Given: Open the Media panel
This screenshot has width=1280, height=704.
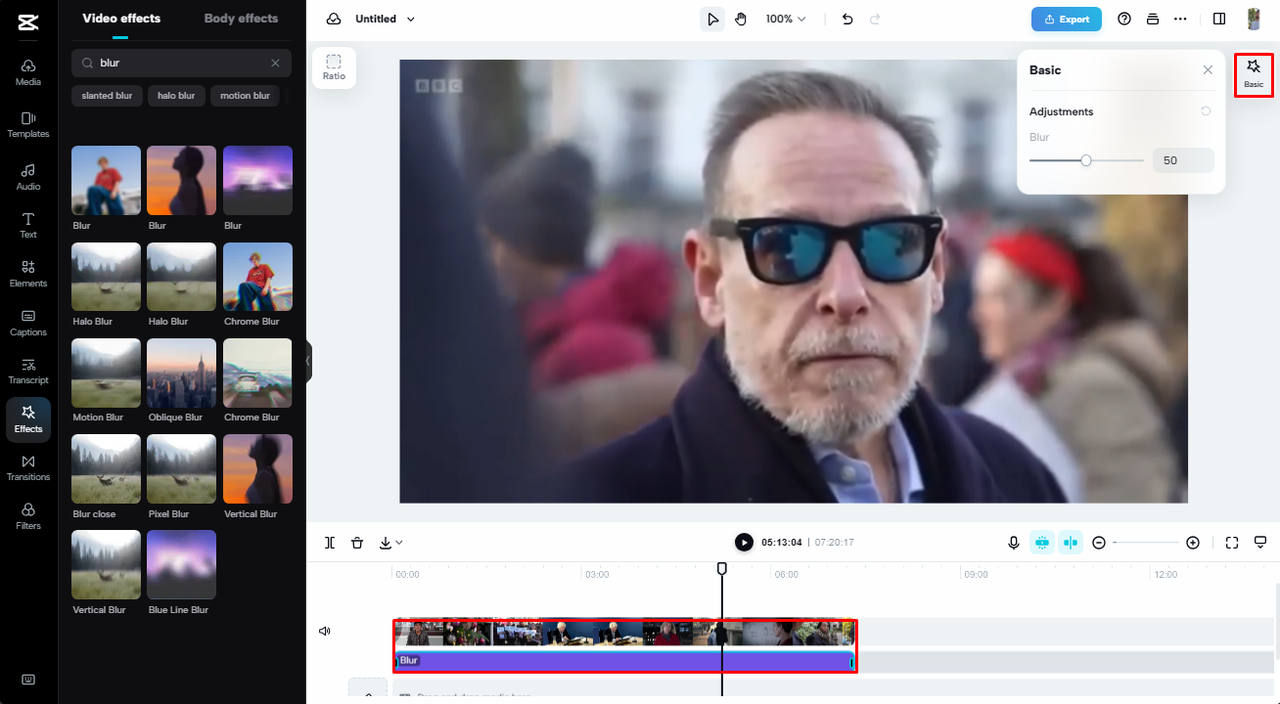Looking at the screenshot, I should click(28, 72).
